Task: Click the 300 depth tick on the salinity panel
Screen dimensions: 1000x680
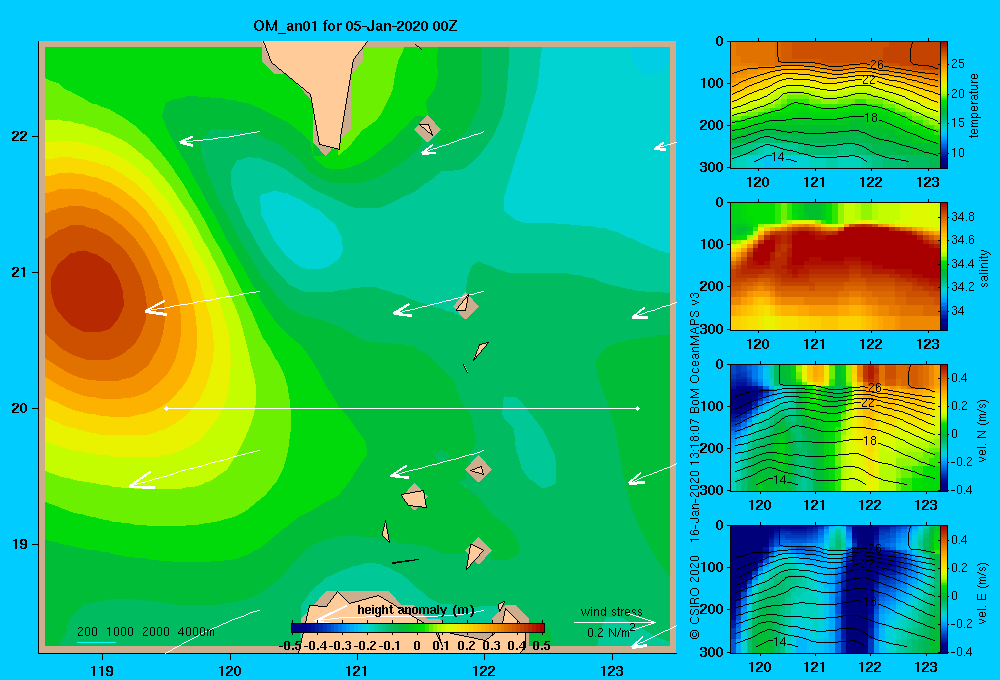Action: click(712, 329)
